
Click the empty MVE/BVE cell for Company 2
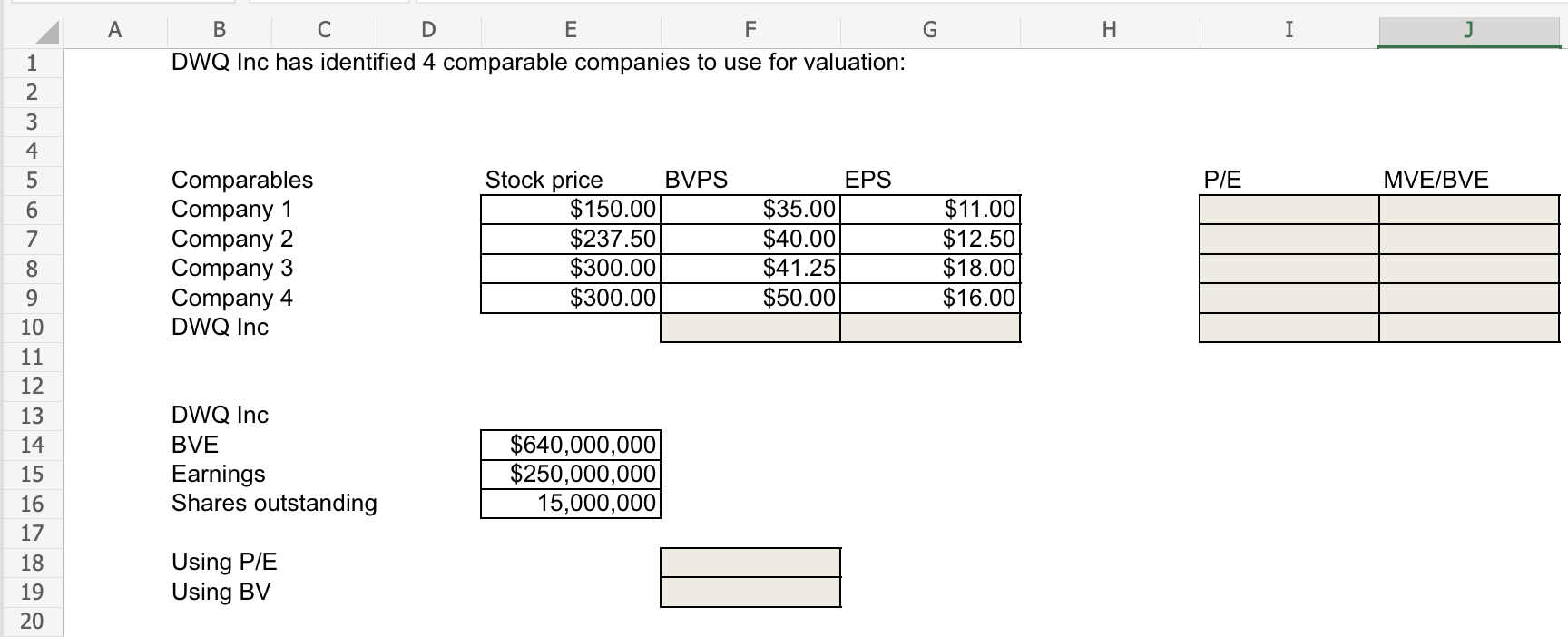click(x=1470, y=239)
